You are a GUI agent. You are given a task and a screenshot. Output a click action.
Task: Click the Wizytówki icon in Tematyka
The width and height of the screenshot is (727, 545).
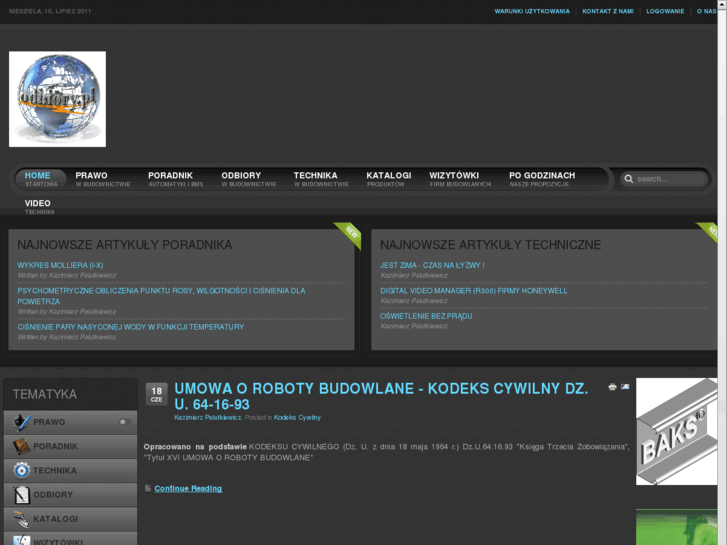21,540
